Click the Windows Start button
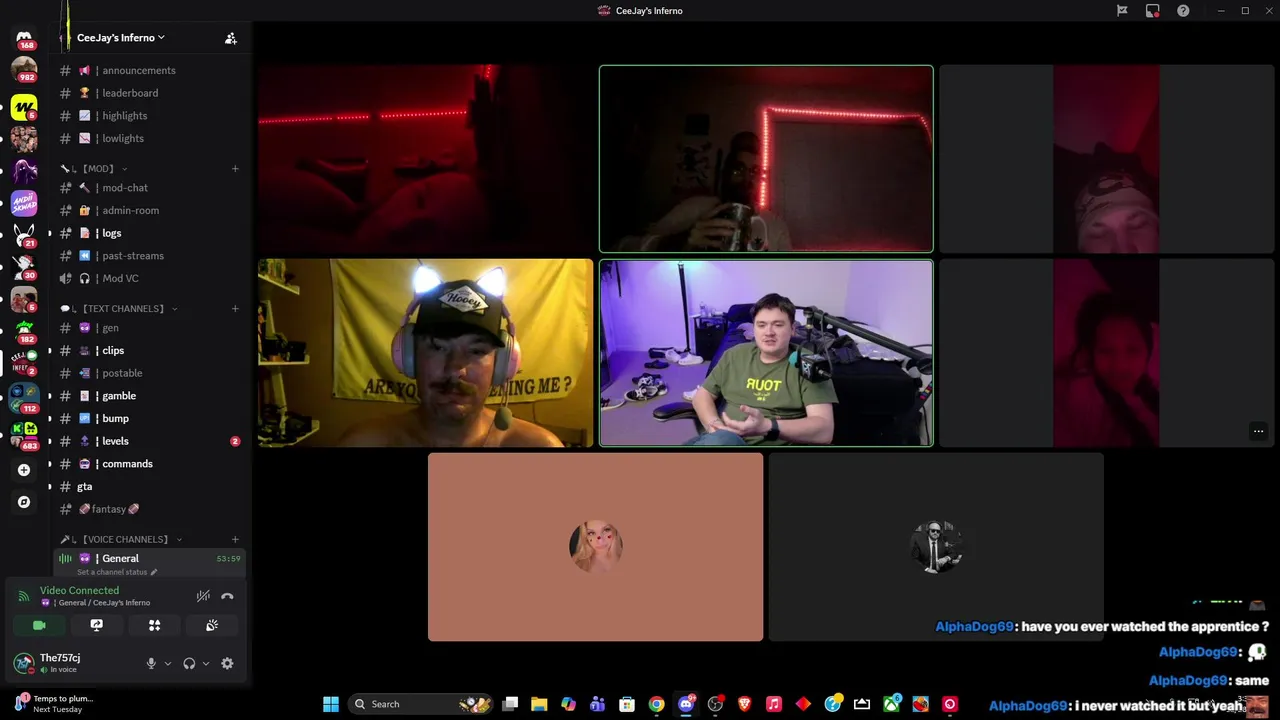The image size is (1280, 720). pos(330,704)
